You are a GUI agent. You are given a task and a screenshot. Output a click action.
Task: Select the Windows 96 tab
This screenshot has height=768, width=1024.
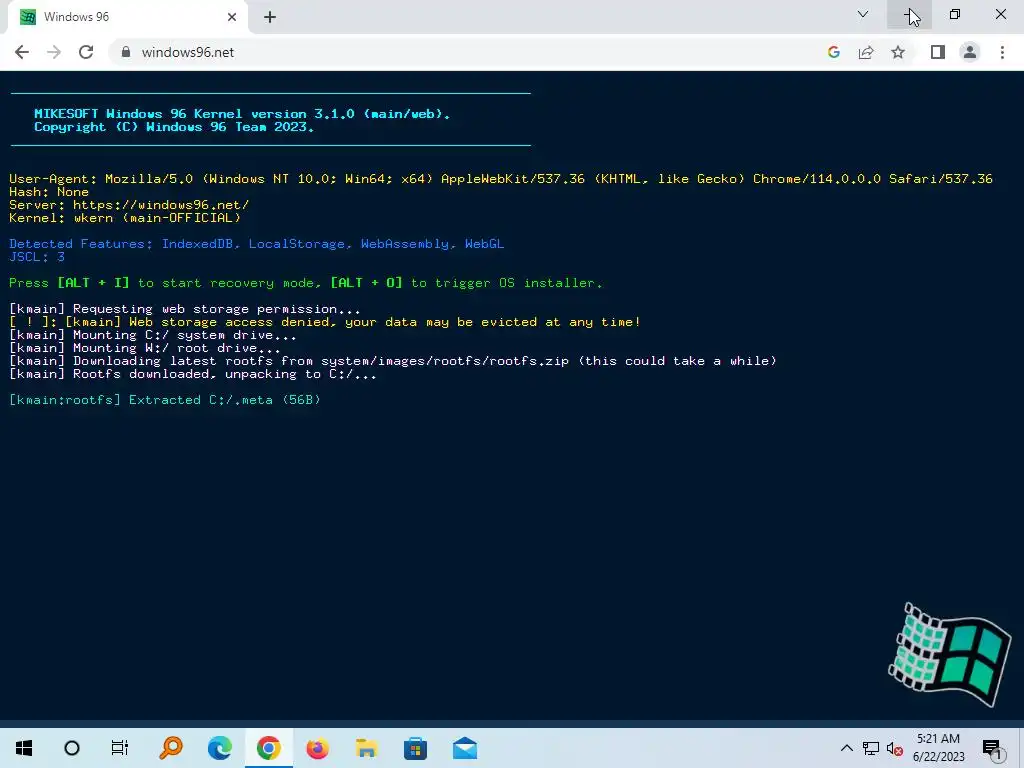coord(127,17)
